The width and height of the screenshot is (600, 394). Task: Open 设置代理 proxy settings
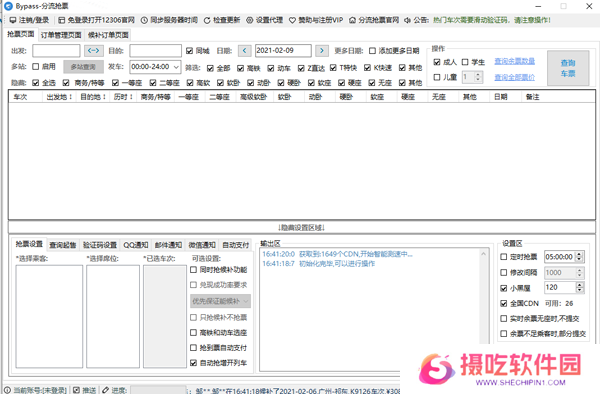[264, 20]
